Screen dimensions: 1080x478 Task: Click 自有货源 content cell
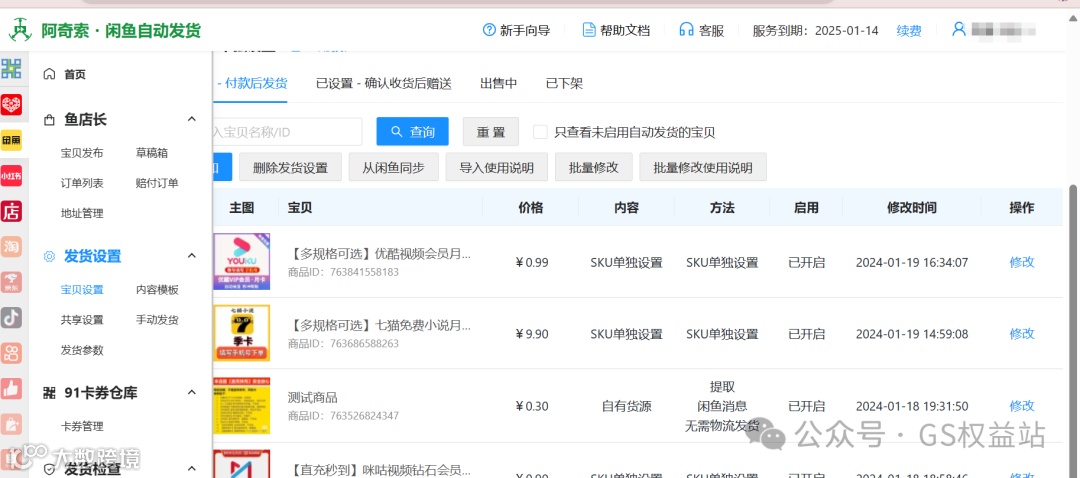point(626,406)
